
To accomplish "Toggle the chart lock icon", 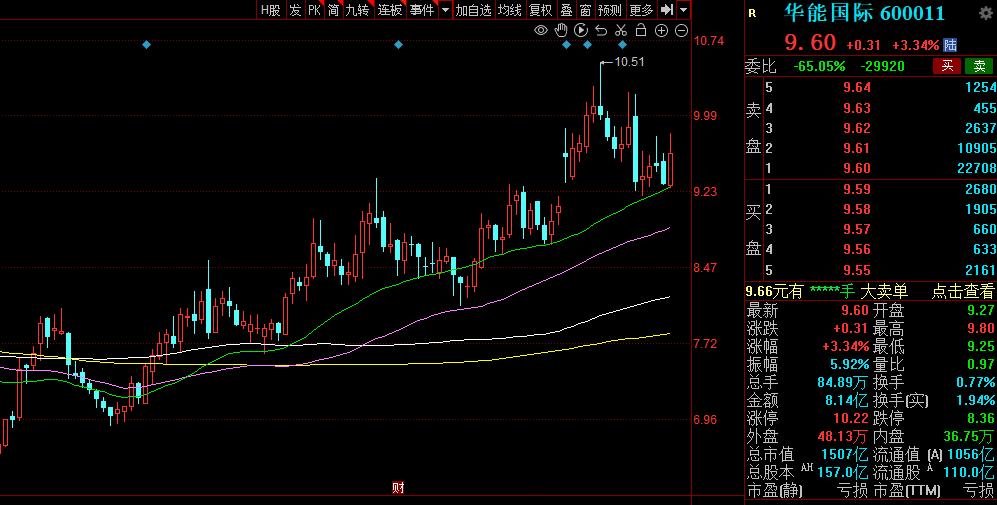I will [x=641, y=31].
